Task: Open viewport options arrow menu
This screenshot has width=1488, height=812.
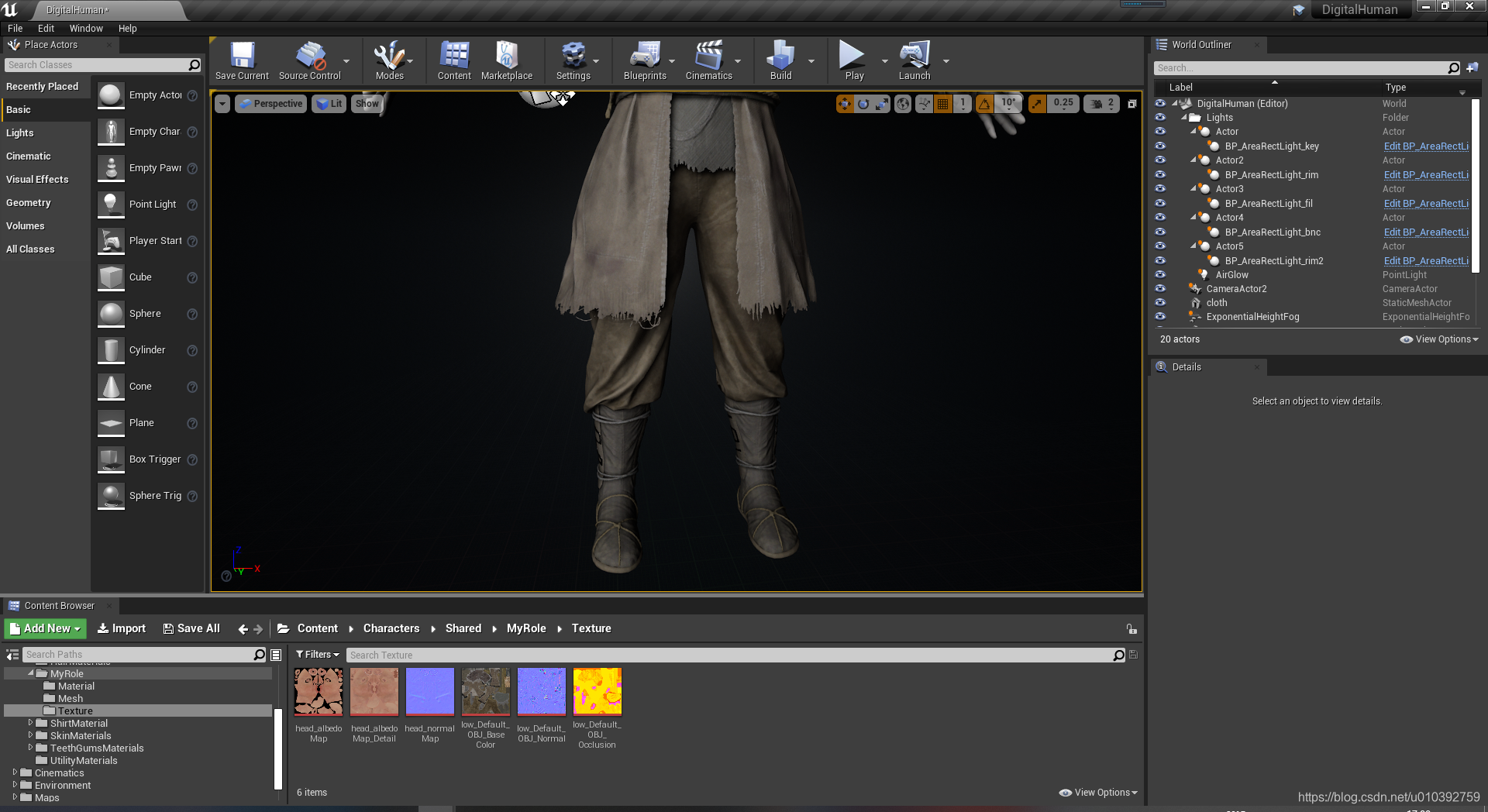Action: 222,104
